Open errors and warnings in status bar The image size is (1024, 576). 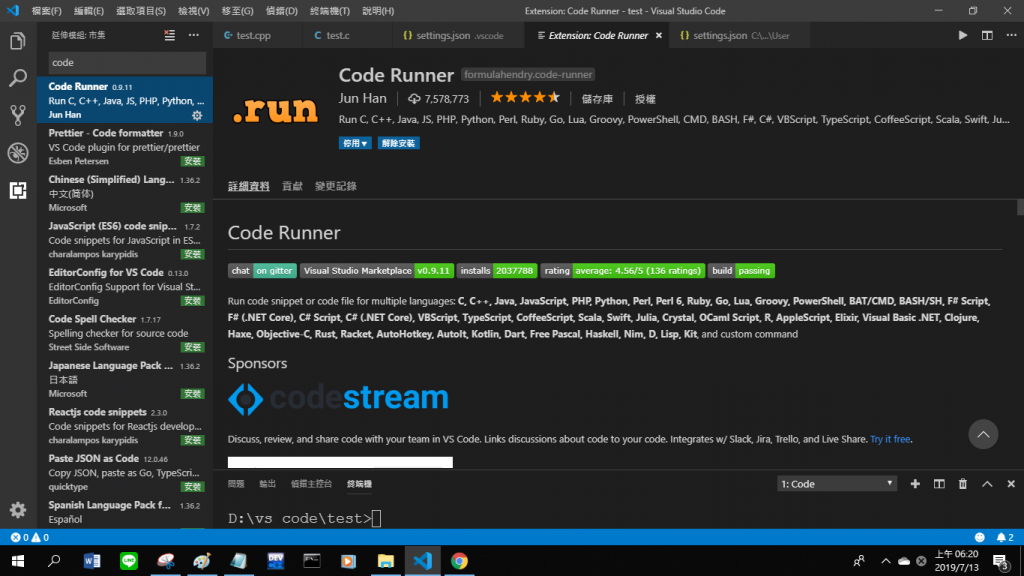click(x=29, y=537)
